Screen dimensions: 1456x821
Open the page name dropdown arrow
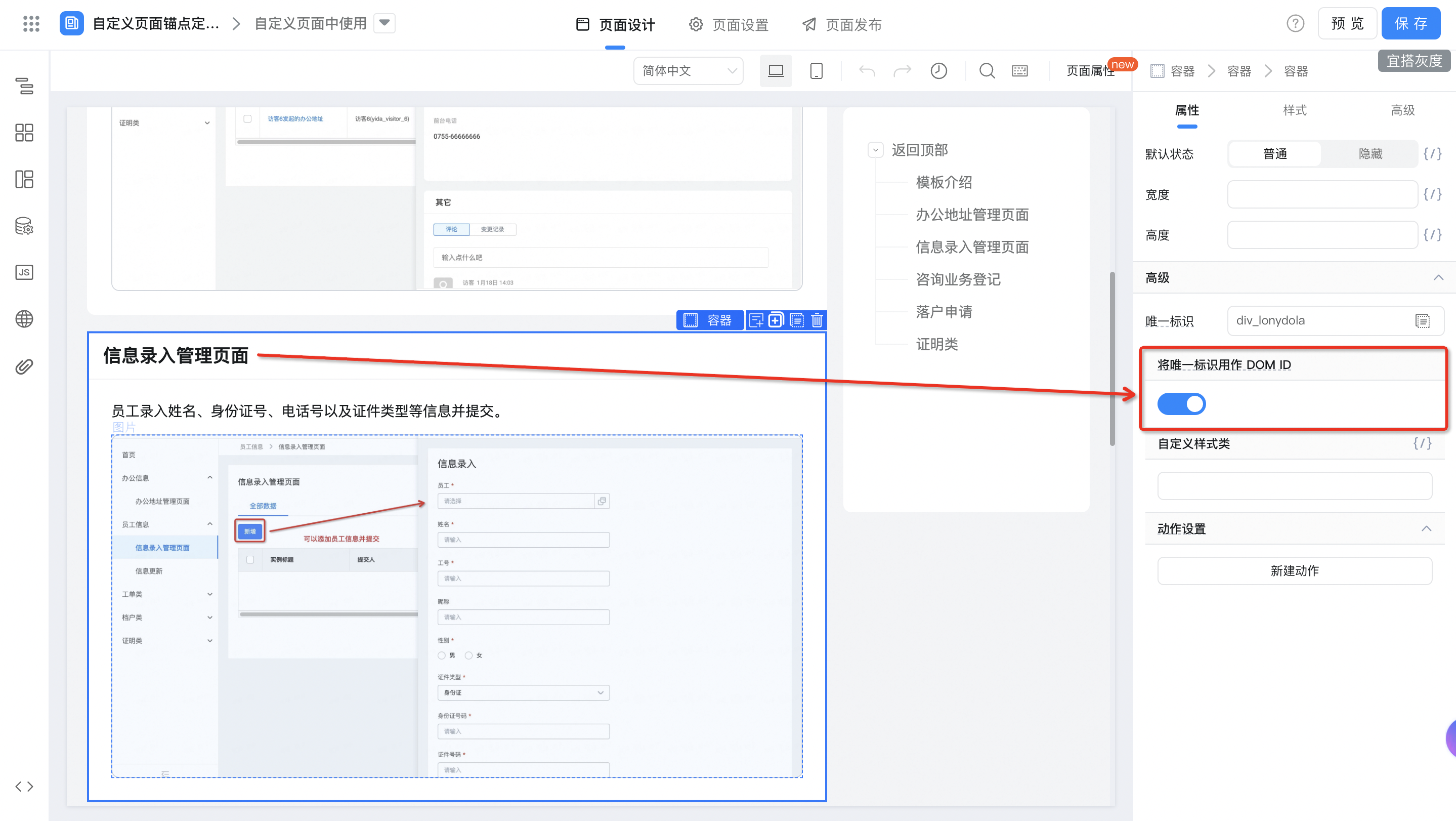coord(384,23)
